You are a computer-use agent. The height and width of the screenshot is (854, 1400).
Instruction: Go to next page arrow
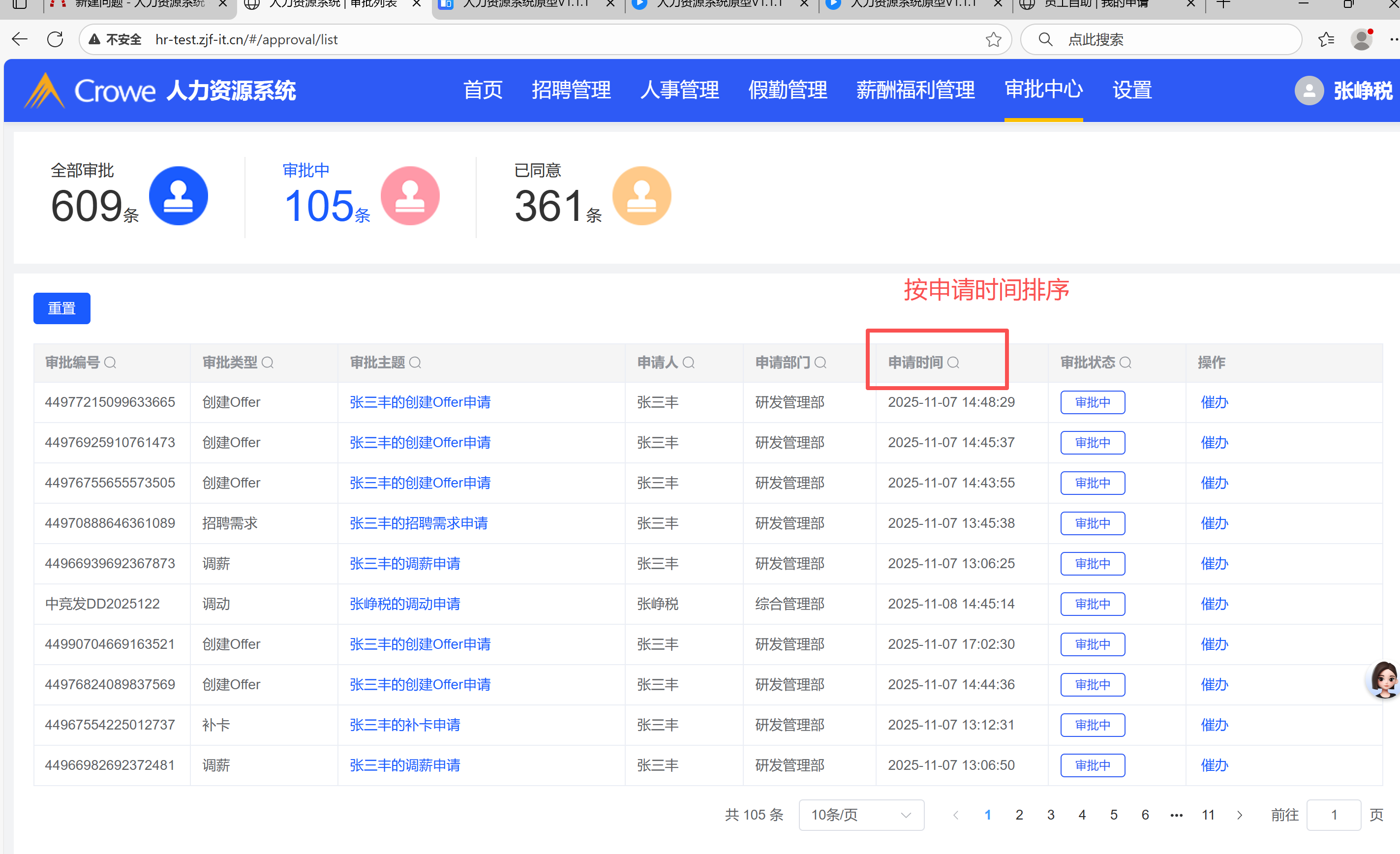coord(1239,815)
